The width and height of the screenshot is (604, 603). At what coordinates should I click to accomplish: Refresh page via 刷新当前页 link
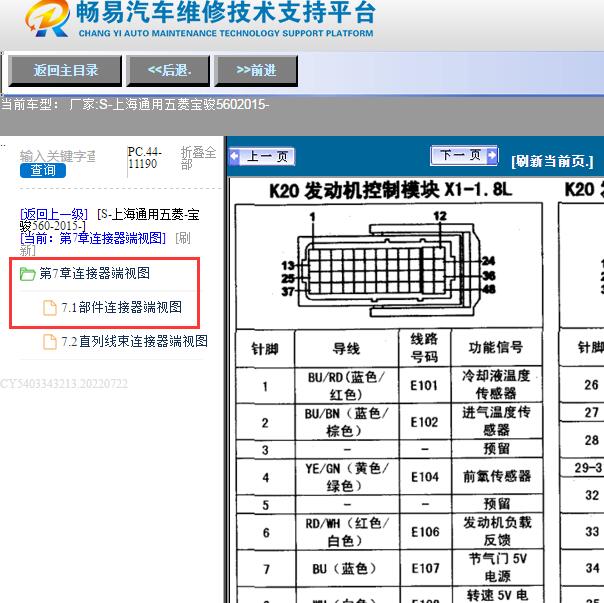[552, 161]
